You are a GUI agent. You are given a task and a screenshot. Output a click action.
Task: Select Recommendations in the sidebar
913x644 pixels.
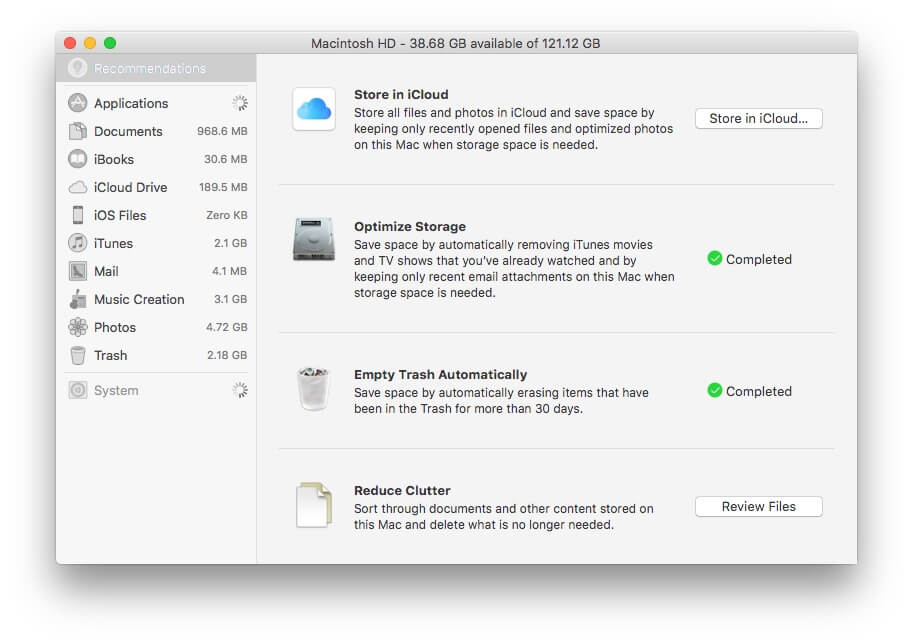156,68
